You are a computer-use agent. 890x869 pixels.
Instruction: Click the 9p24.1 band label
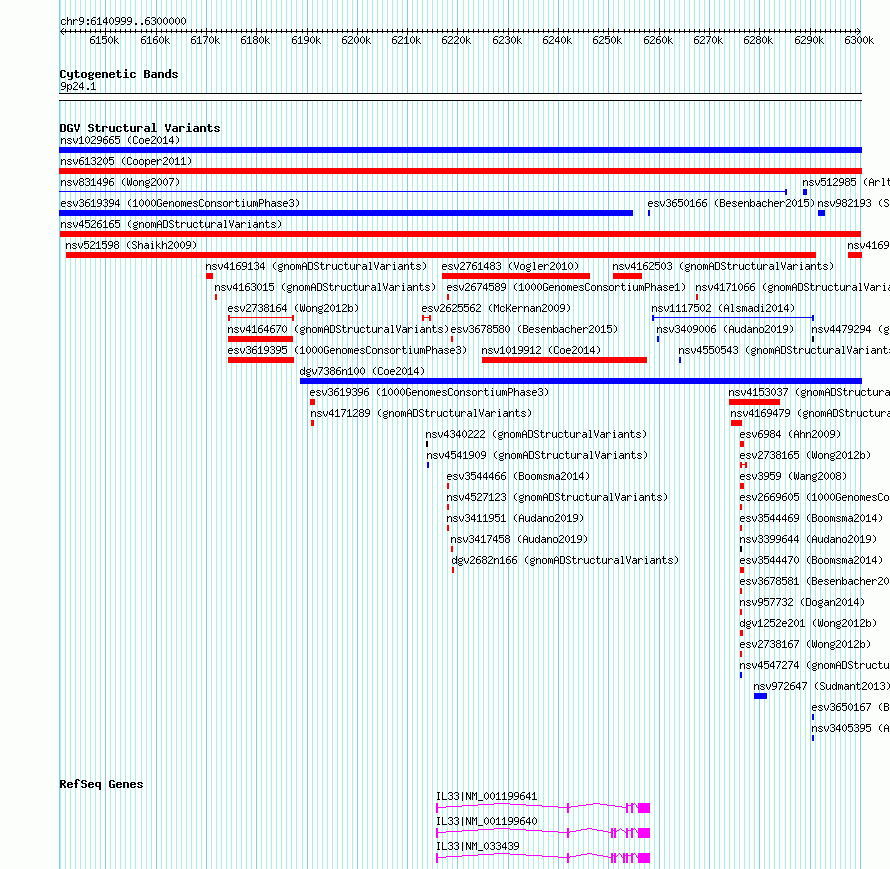click(78, 86)
